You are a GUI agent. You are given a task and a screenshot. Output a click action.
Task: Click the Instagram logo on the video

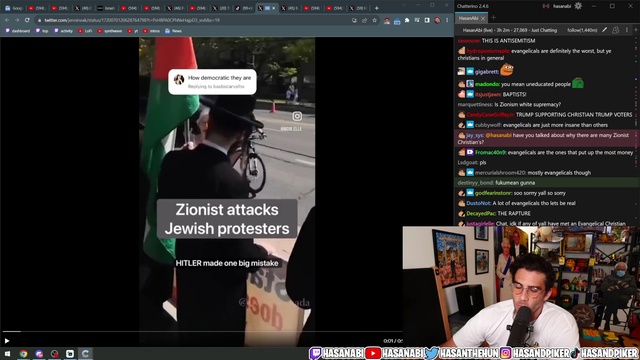click(297, 116)
